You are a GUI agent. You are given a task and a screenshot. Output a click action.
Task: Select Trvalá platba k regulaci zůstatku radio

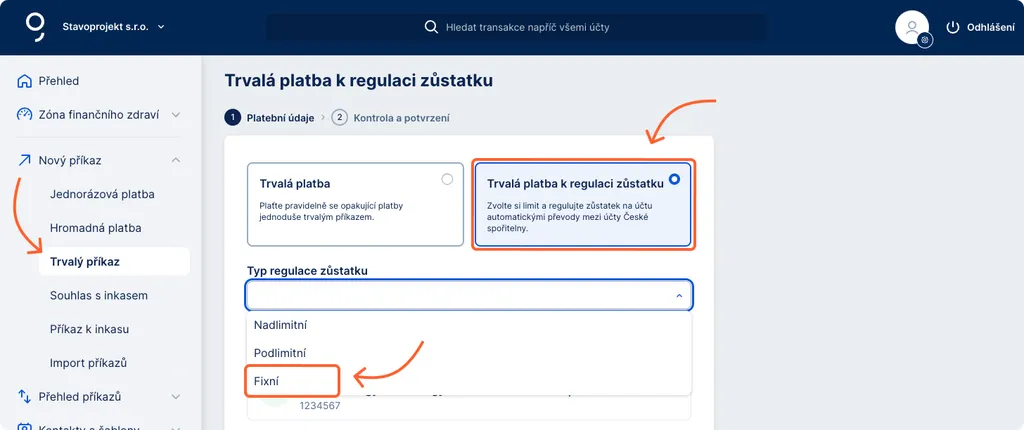(x=675, y=179)
